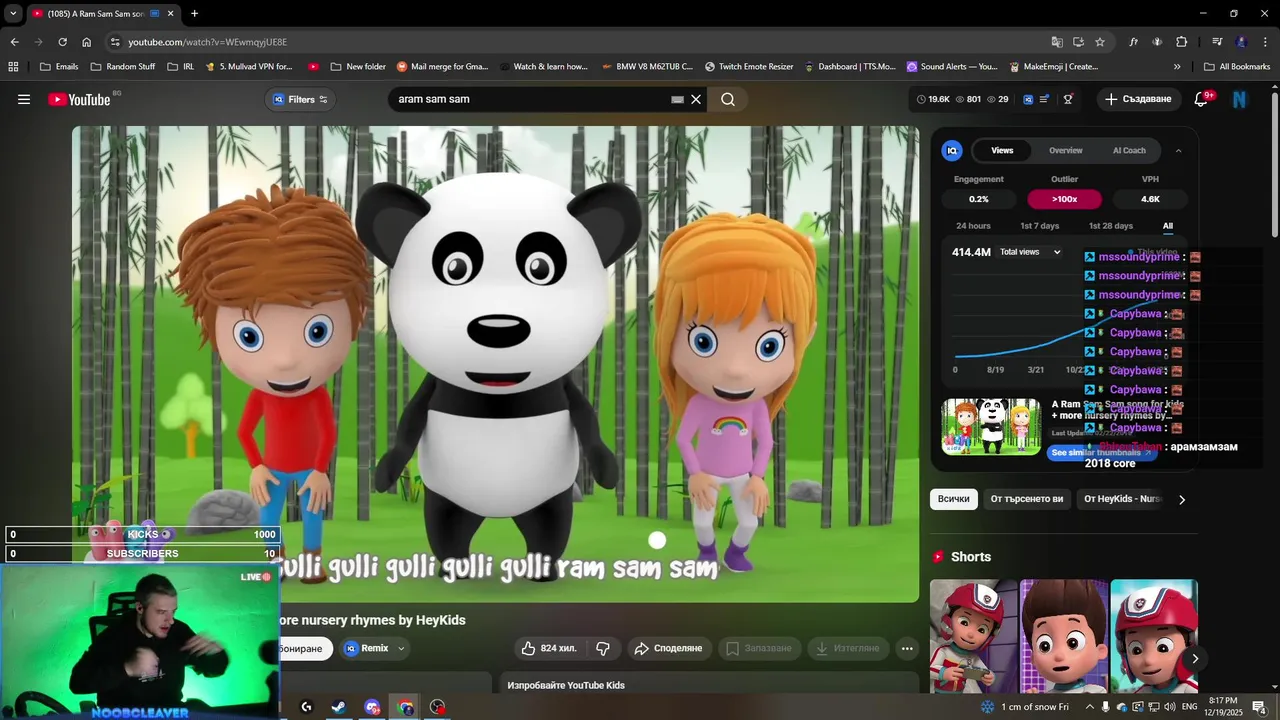Click the browser address bar
Viewport: 1280px width, 720px height.
coord(580,42)
